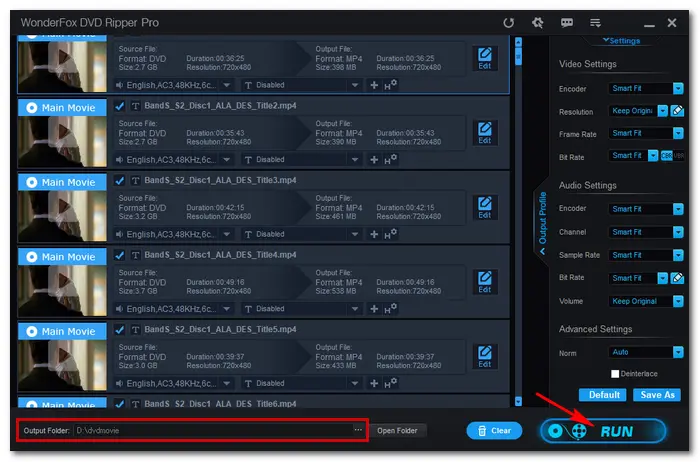Select the BandS_S2_Disc1_ALA_DES_Title3.mp4 filename
700x462 pixels.
[220, 180]
